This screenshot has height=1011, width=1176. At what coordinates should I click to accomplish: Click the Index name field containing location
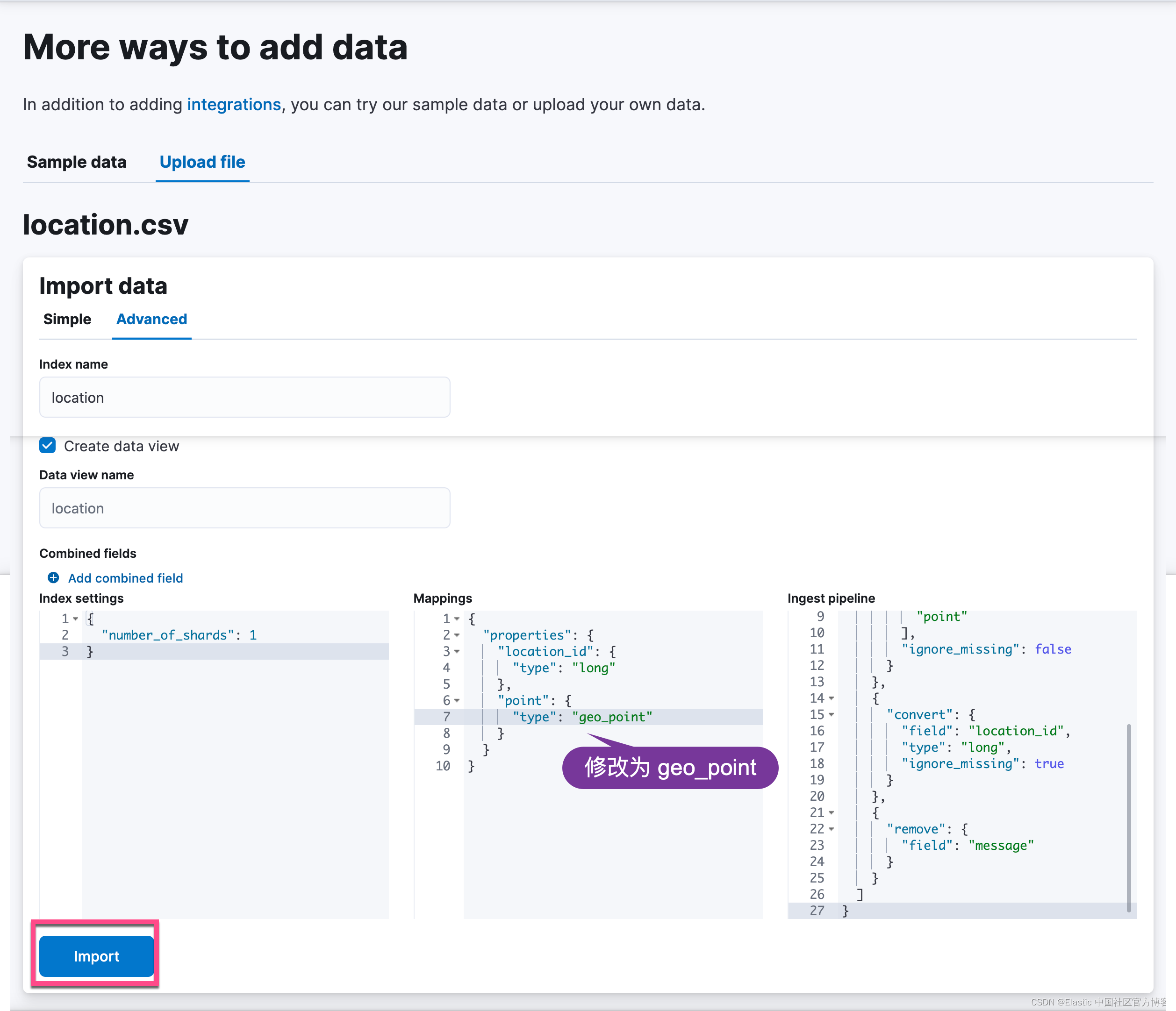coord(244,397)
